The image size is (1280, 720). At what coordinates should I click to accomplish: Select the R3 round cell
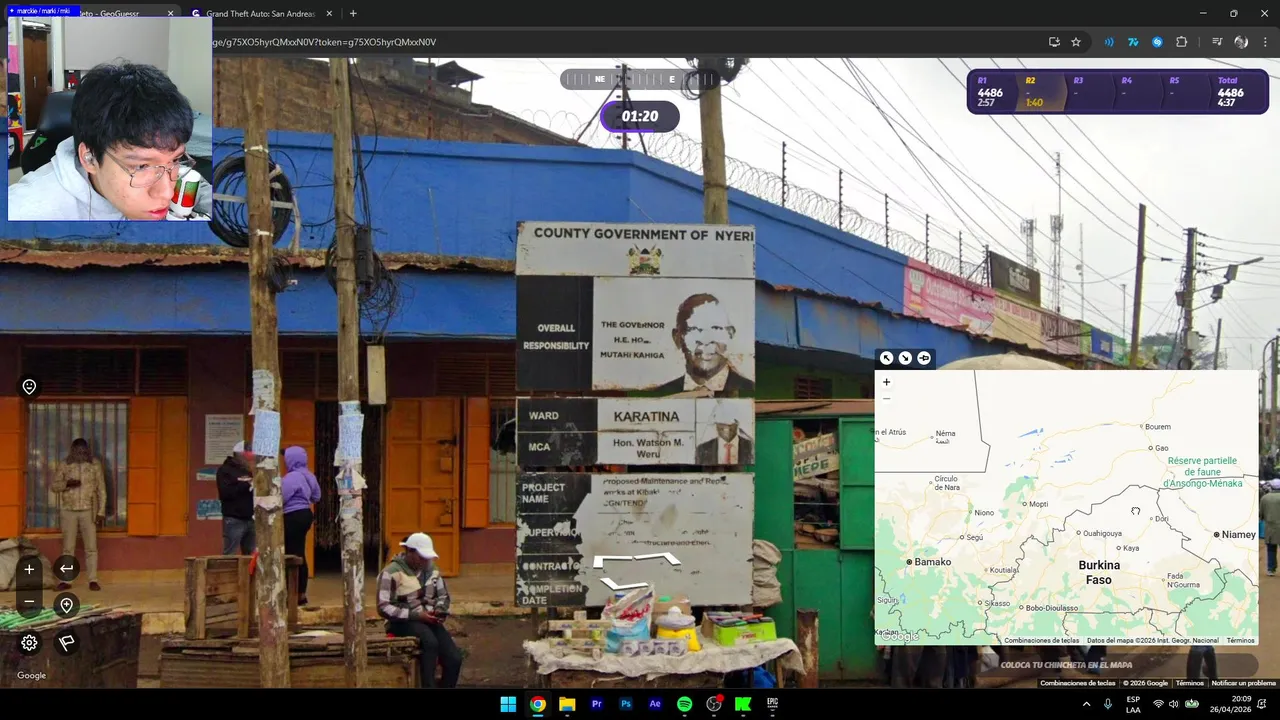pos(1088,92)
